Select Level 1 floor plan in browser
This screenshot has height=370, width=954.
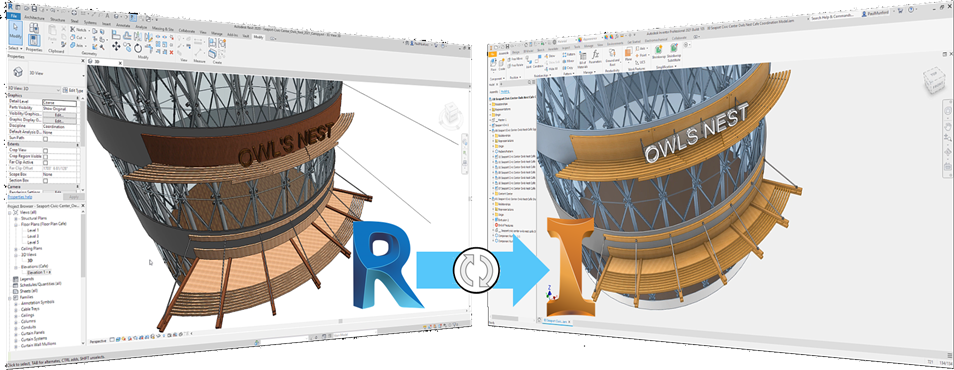pos(32,231)
